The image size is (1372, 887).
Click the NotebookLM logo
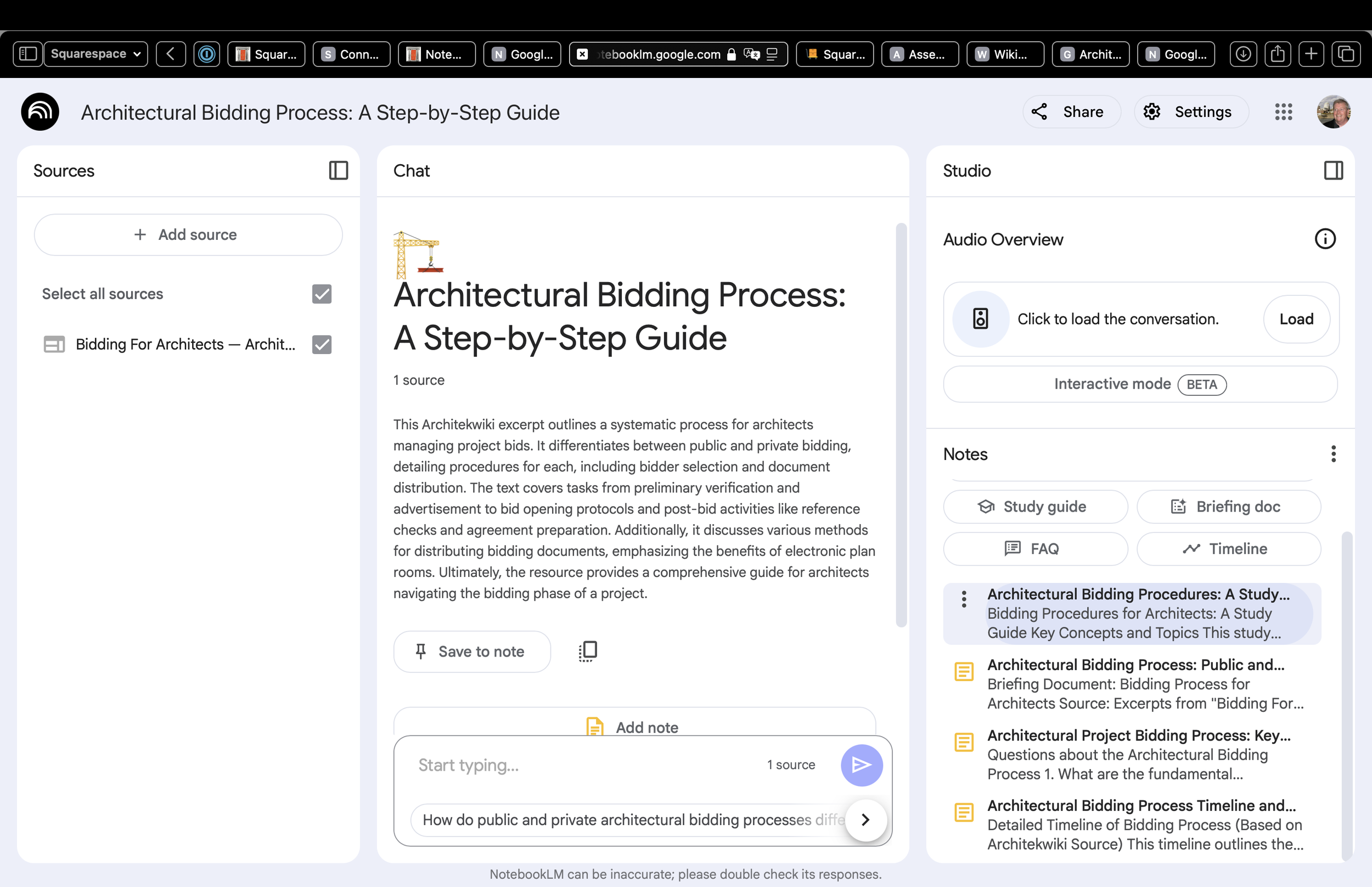[x=39, y=112]
